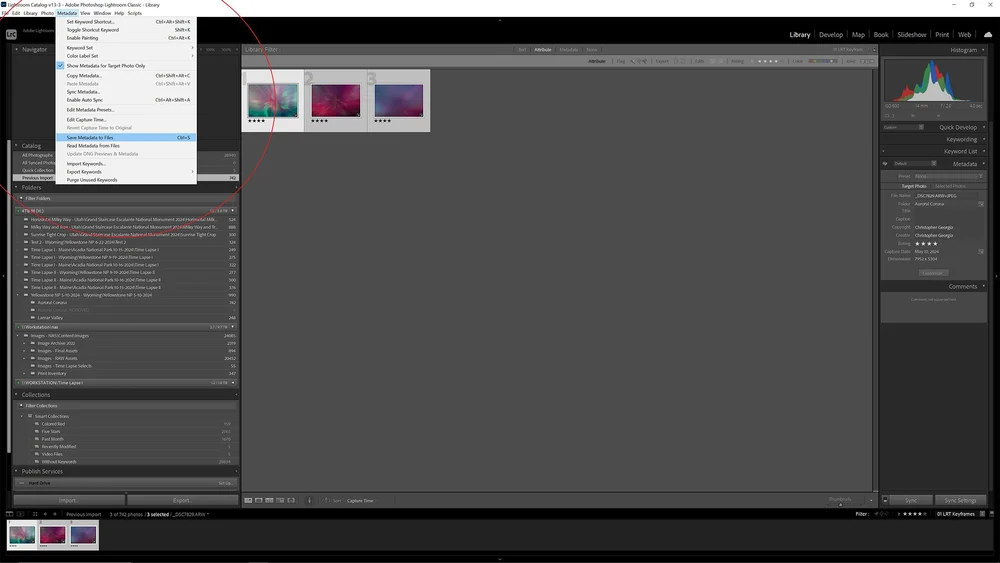Toggle Show Metadata for Target Photo Only
Viewport: 1000px width, 563px height.
pyautogui.click(x=126, y=66)
